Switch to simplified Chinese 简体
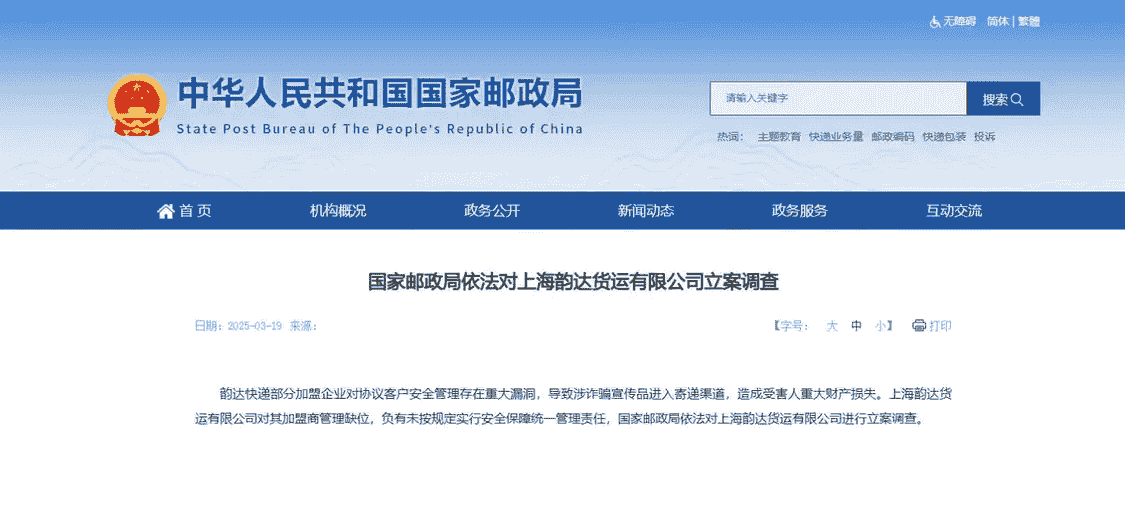This screenshot has height=515, width=1125. pyautogui.click(x=997, y=21)
